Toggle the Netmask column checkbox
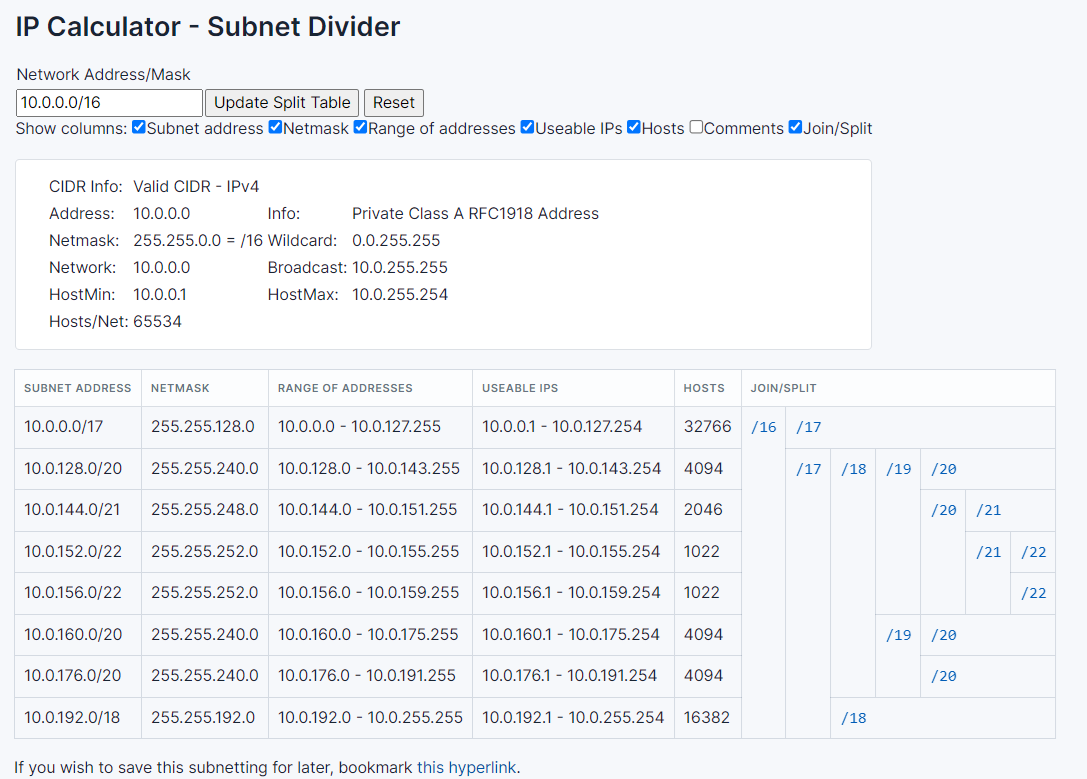This screenshot has height=779, width=1087. point(275,127)
